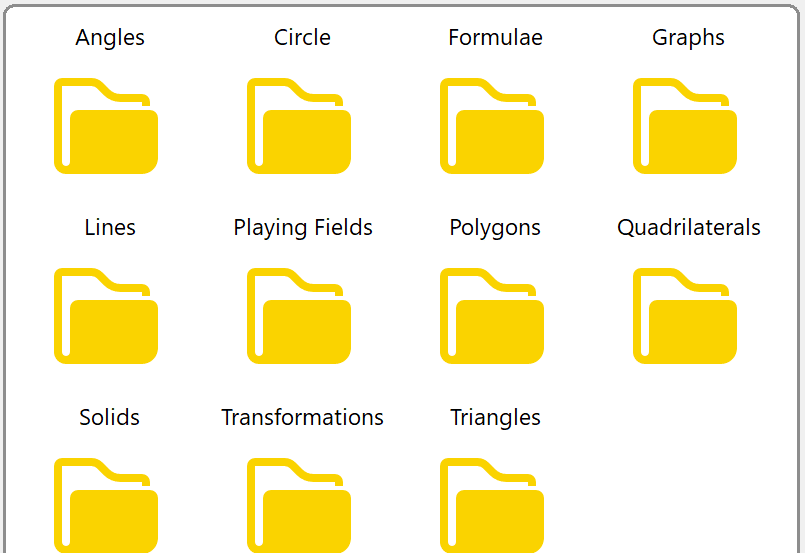Viewport: 805px width, 553px height.
Task: Open the Graphs folder icon
Action: point(685,126)
